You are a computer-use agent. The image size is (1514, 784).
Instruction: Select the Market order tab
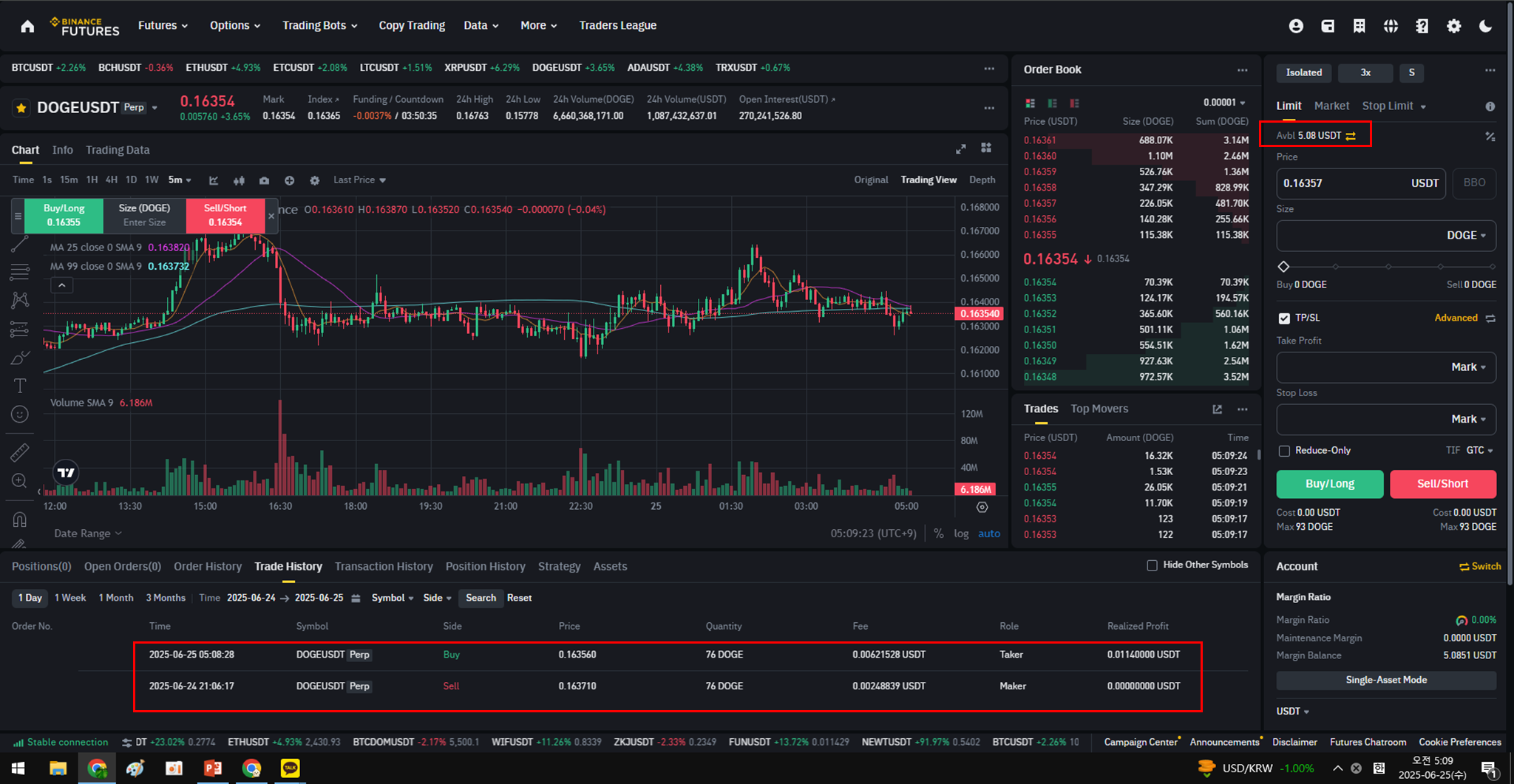coord(1331,106)
